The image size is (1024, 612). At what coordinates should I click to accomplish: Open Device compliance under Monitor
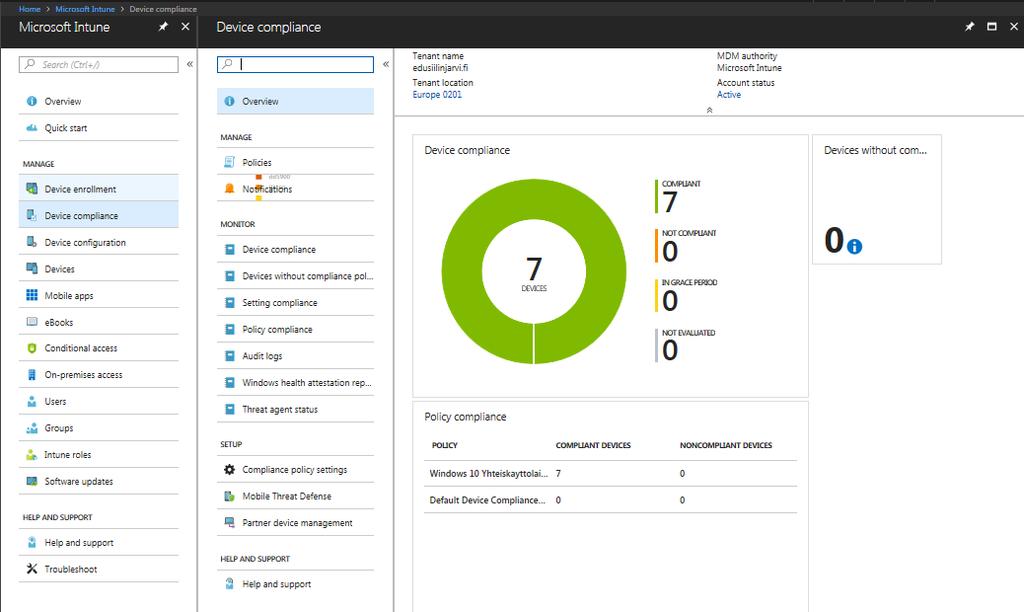[295, 250]
